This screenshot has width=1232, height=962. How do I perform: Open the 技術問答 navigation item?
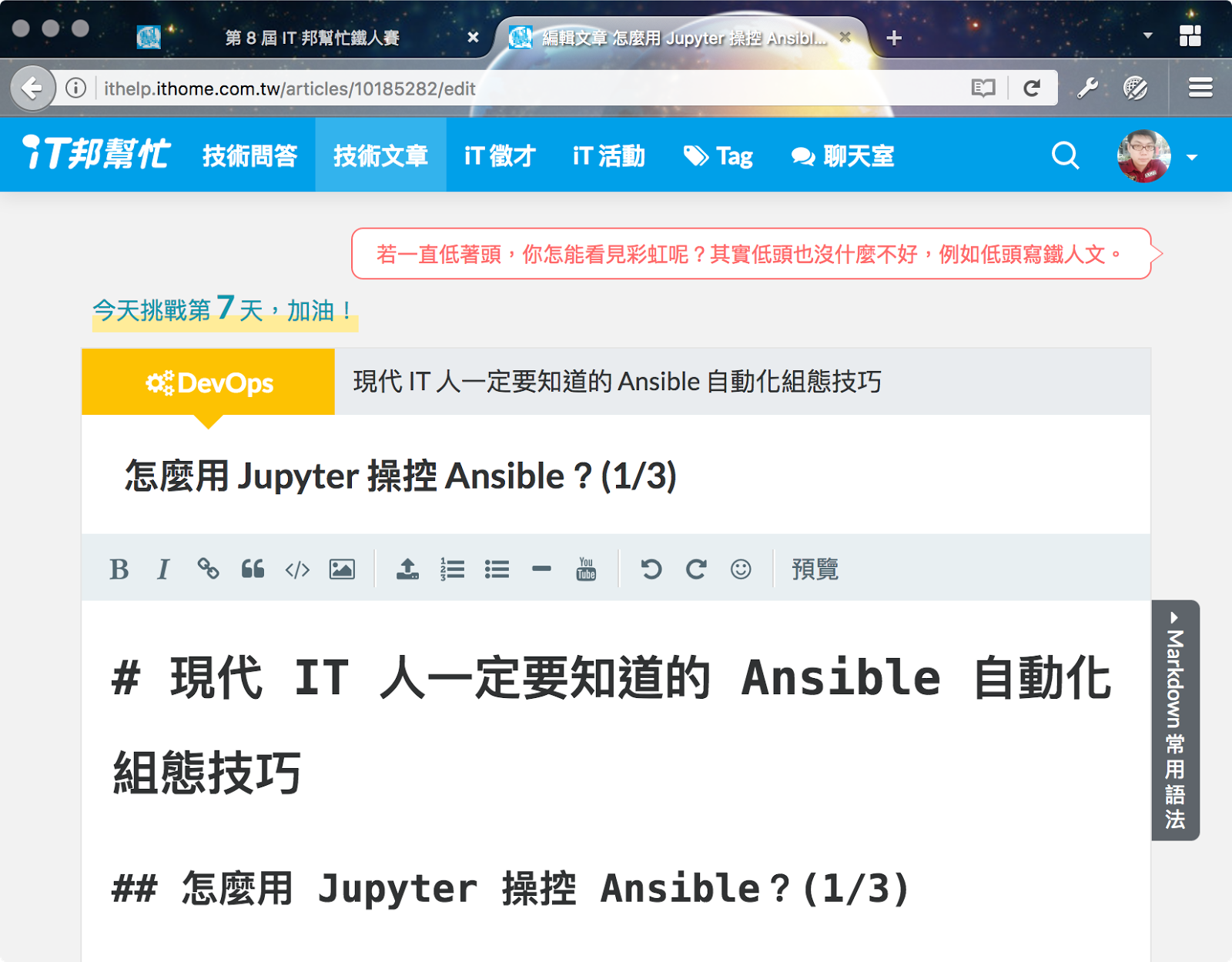(x=250, y=155)
